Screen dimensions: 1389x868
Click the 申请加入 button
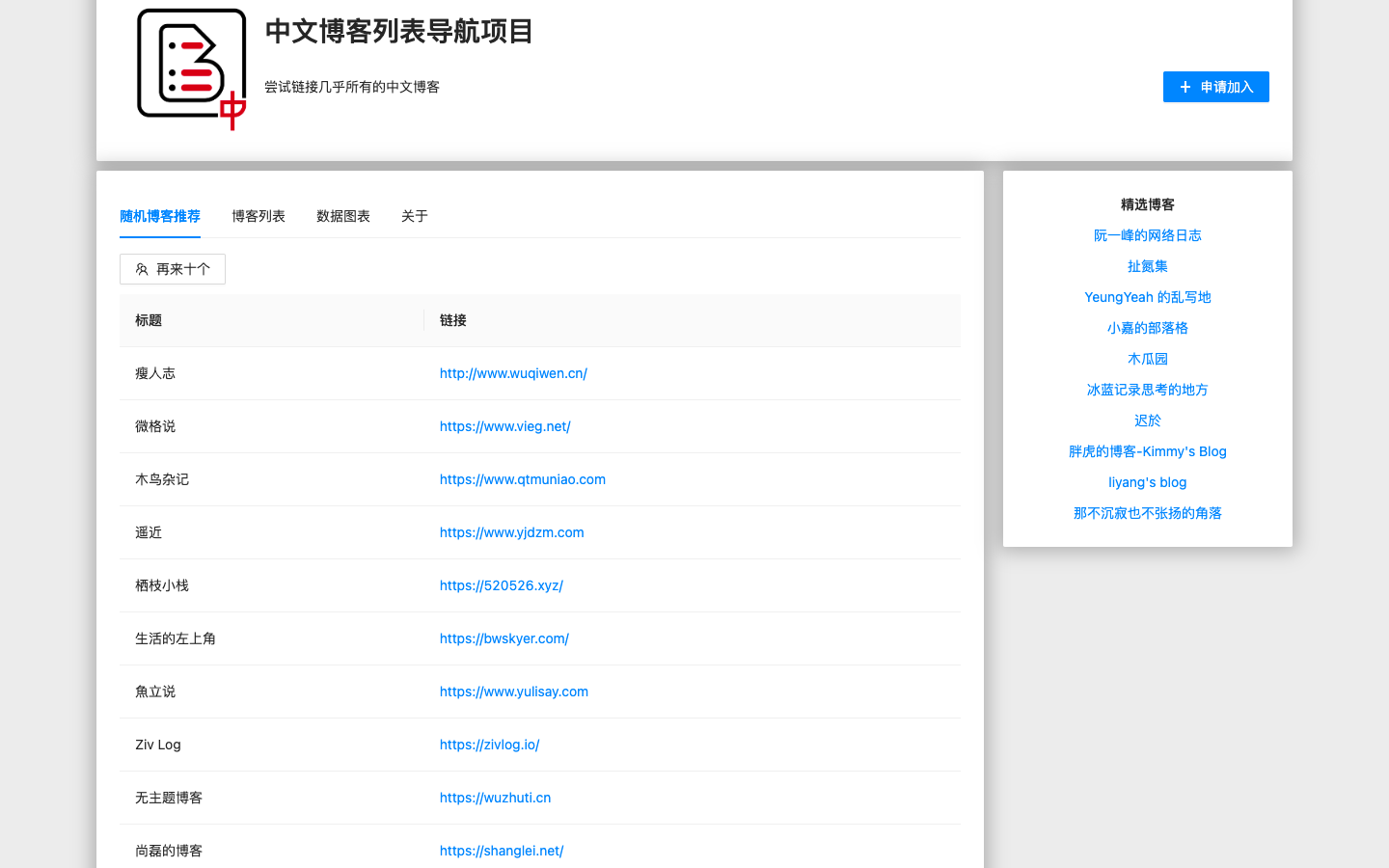tap(1215, 87)
